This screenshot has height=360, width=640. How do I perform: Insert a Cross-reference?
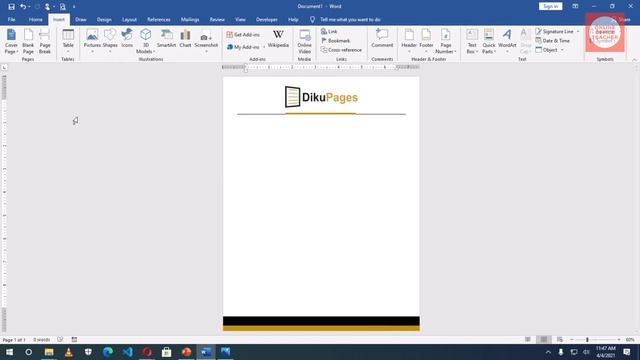[x=341, y=50]
